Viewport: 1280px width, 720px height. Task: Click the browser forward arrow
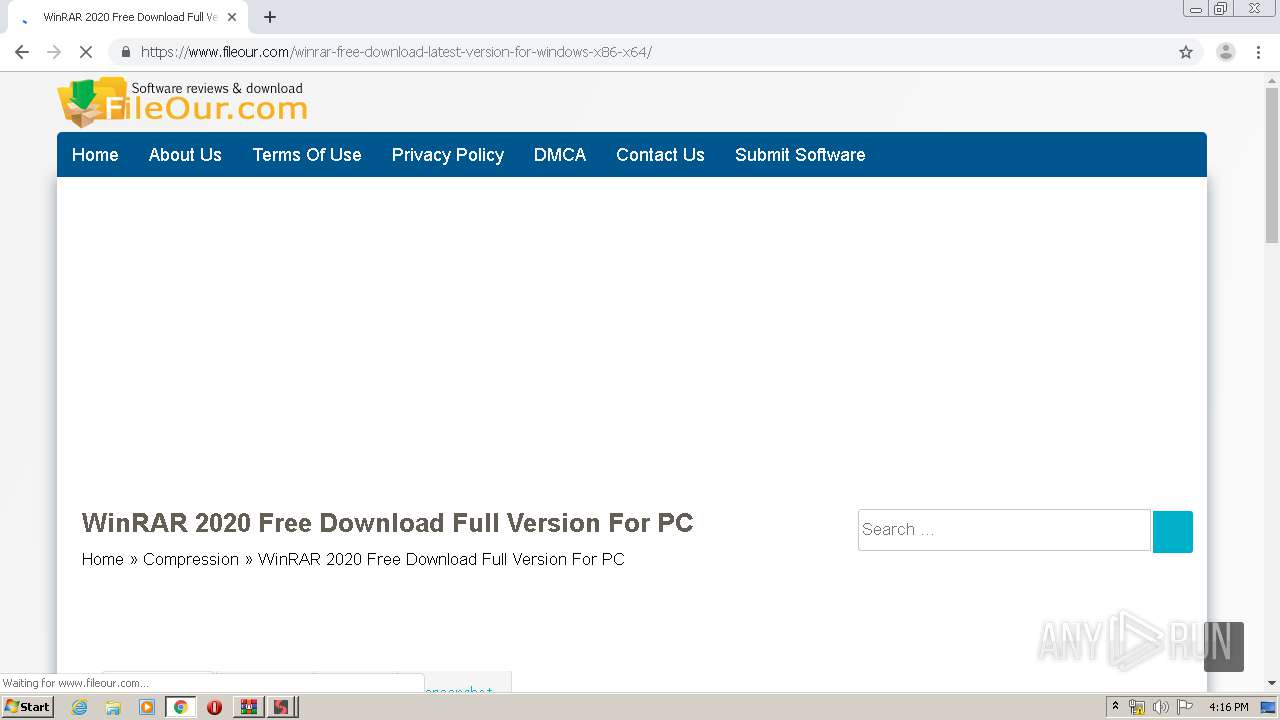[54, 52]
